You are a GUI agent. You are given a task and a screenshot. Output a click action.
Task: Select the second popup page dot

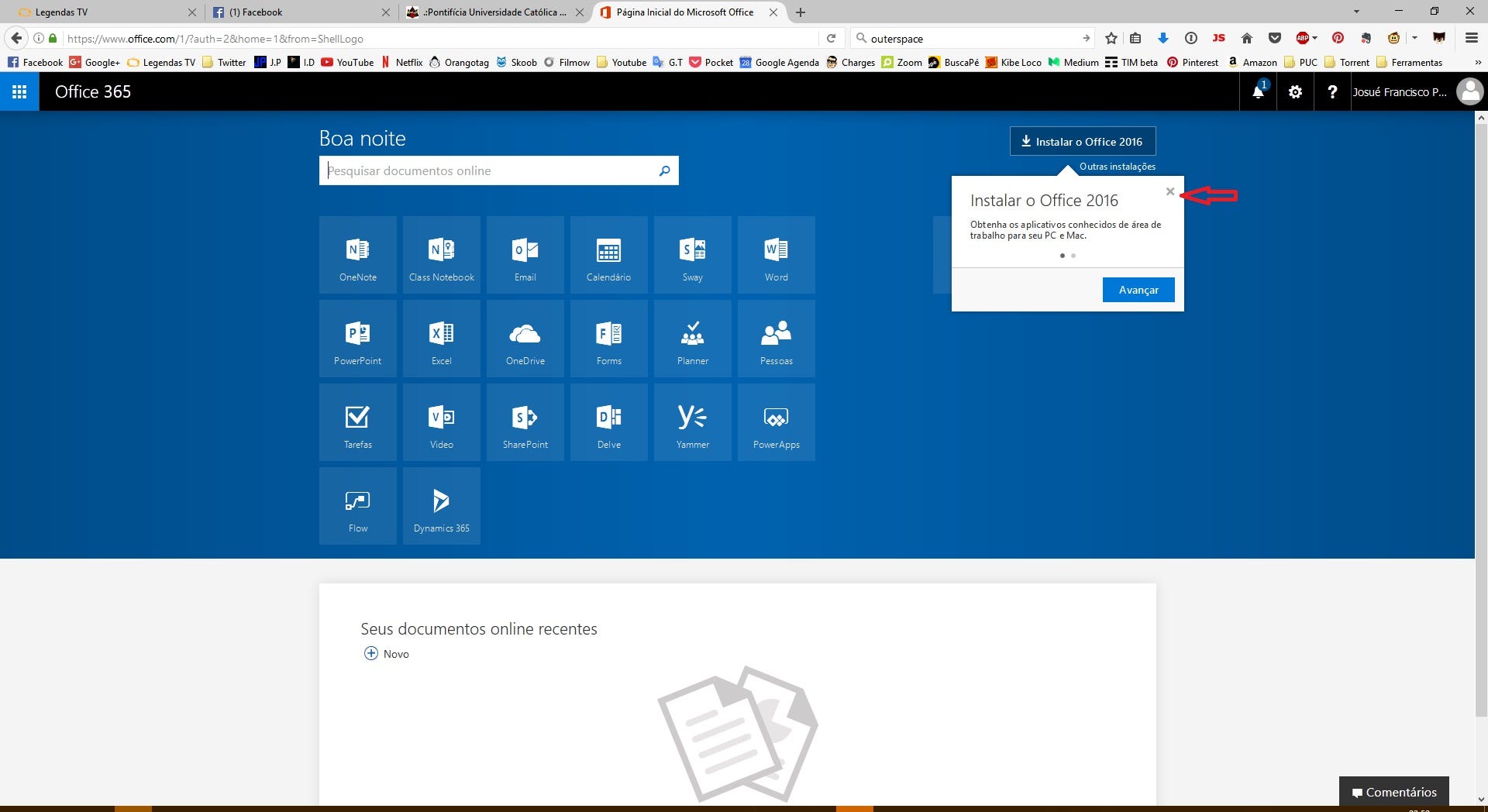pyautogui.click(x=1073, y=256)
